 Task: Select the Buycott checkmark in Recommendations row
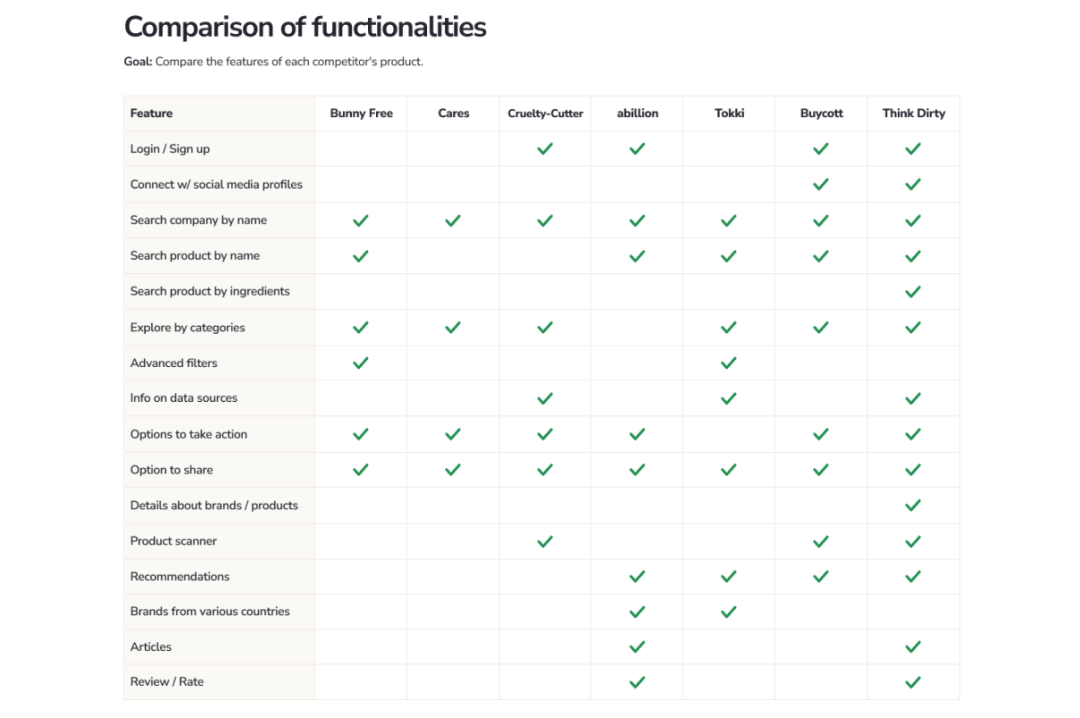click(x=820, y=576)
